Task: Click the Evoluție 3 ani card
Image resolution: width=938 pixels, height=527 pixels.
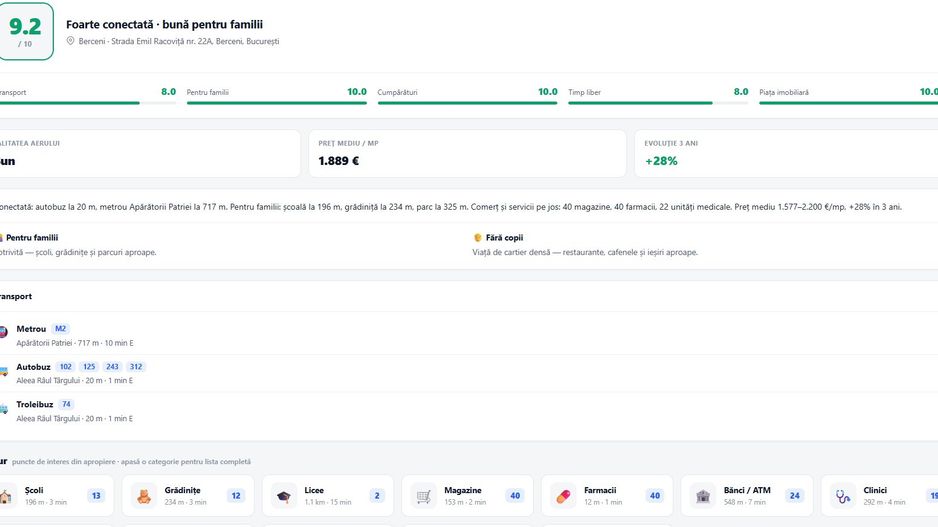Action: [x=786, y=153]
